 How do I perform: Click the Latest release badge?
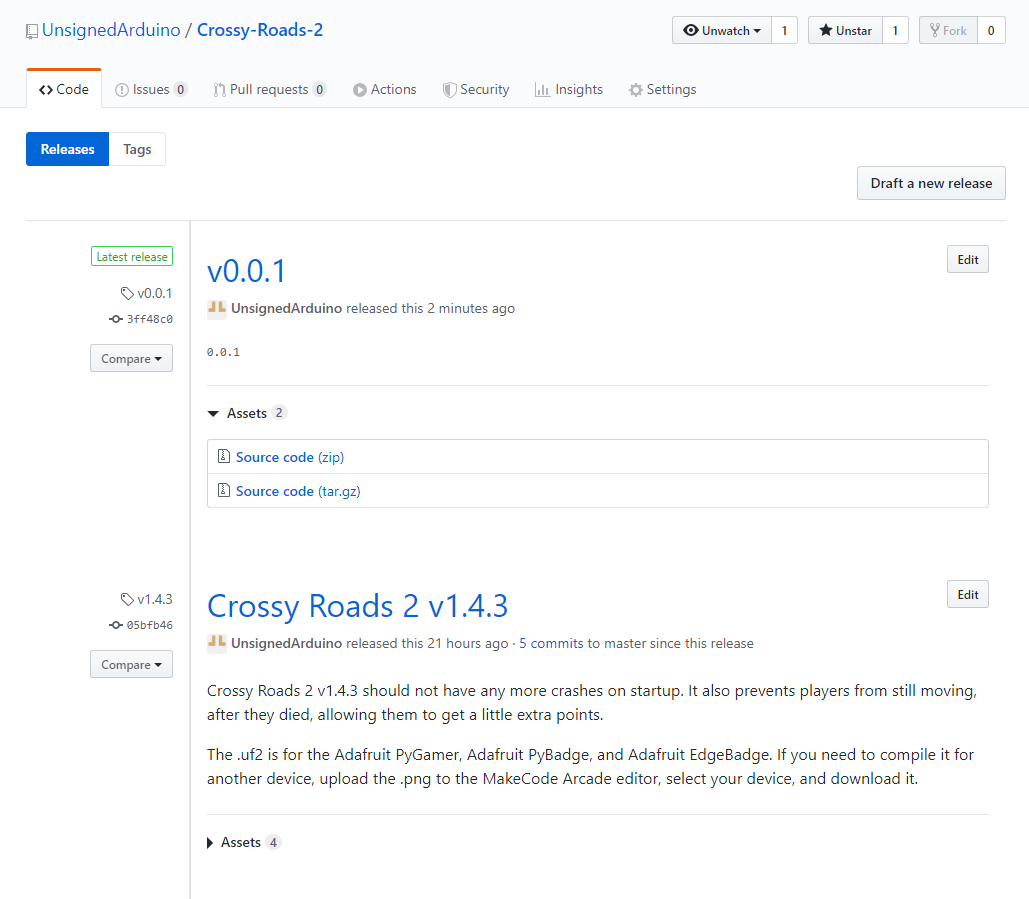132,257
